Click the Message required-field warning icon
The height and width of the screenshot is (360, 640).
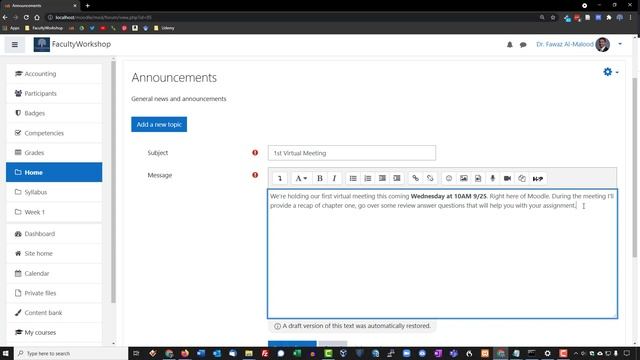[x=255, y=175]
